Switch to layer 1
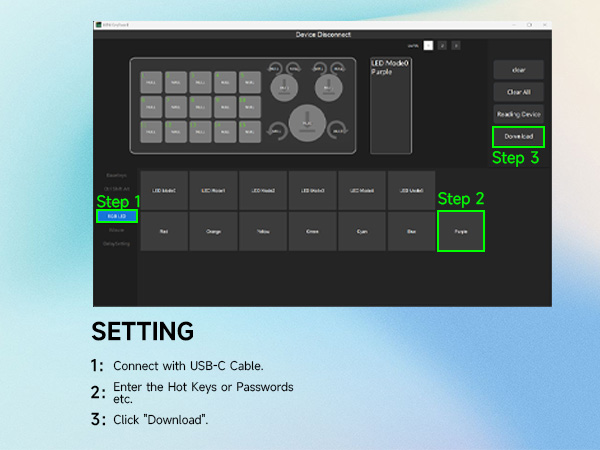 coord(428,46)
